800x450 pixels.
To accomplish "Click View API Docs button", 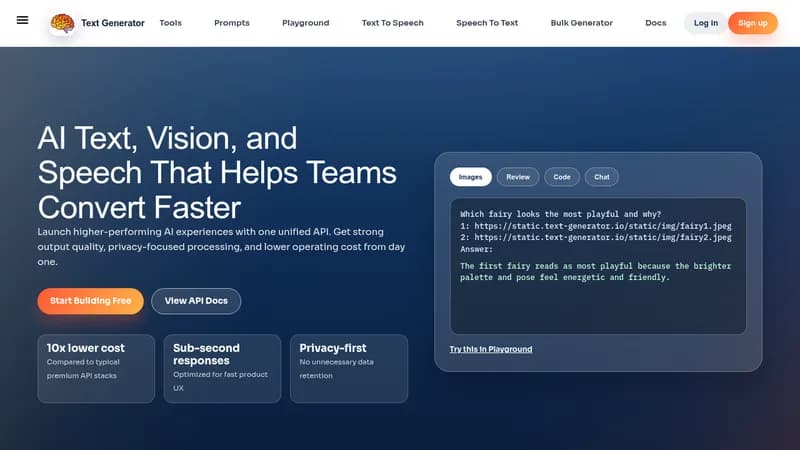I will pyautogui.click(x=196, y=301).
